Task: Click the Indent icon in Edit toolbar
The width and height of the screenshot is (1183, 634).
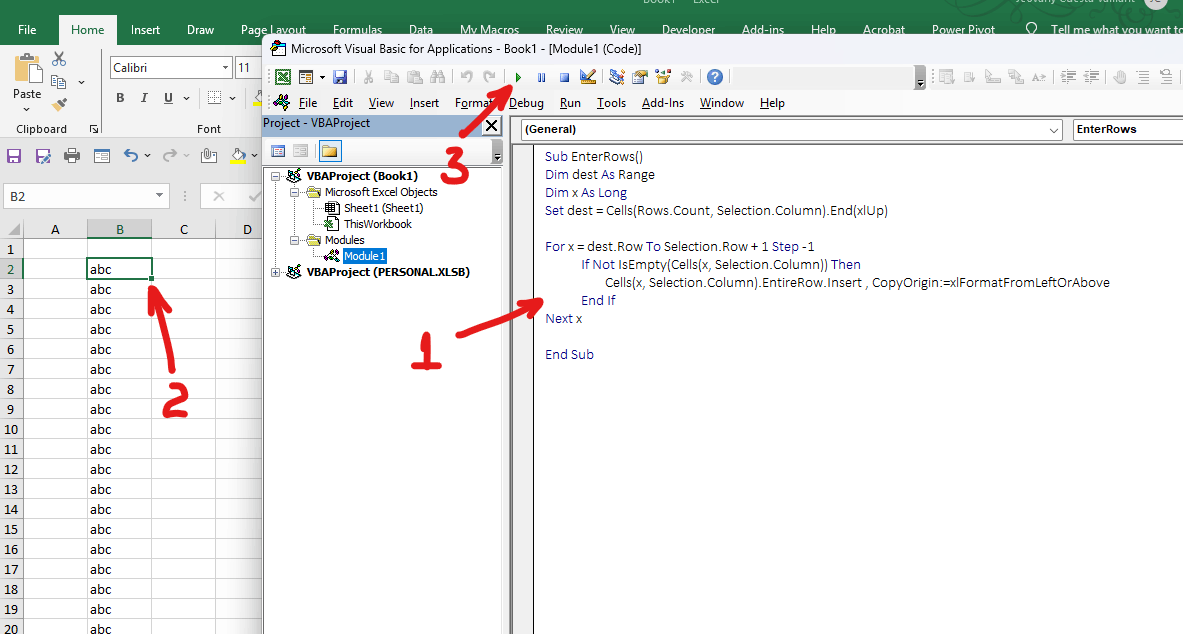Action: [x=1068, y=76]
